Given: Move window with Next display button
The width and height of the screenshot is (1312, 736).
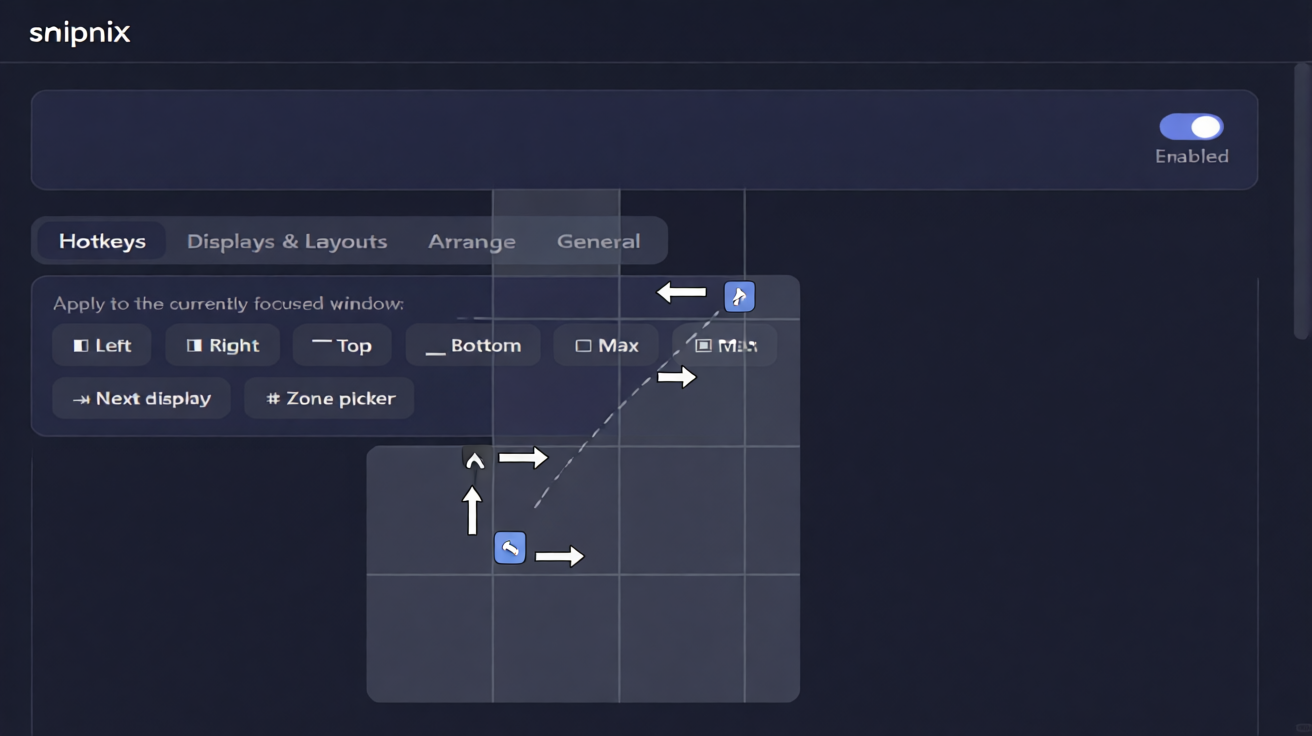Looking at the screenshot, I should (141, 398).
